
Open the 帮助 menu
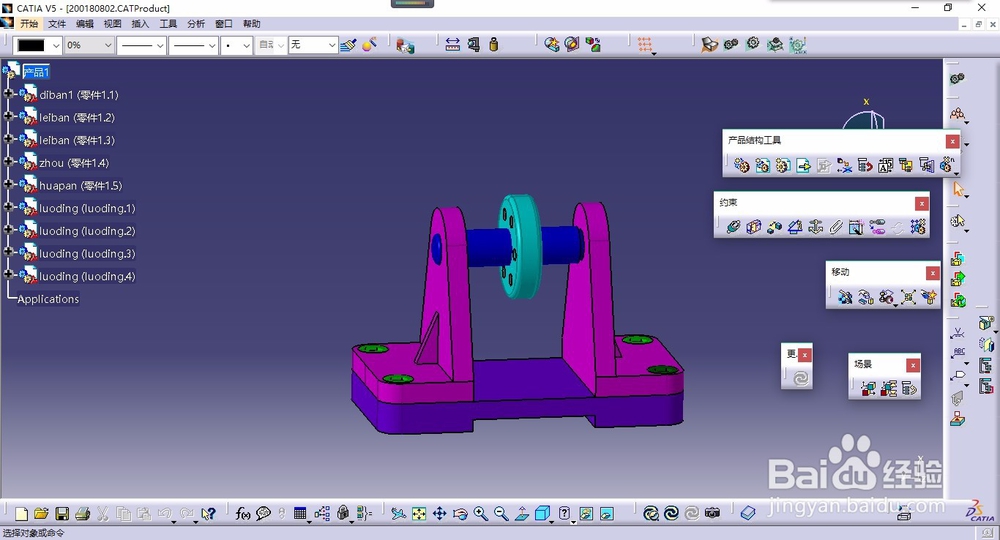251,24
